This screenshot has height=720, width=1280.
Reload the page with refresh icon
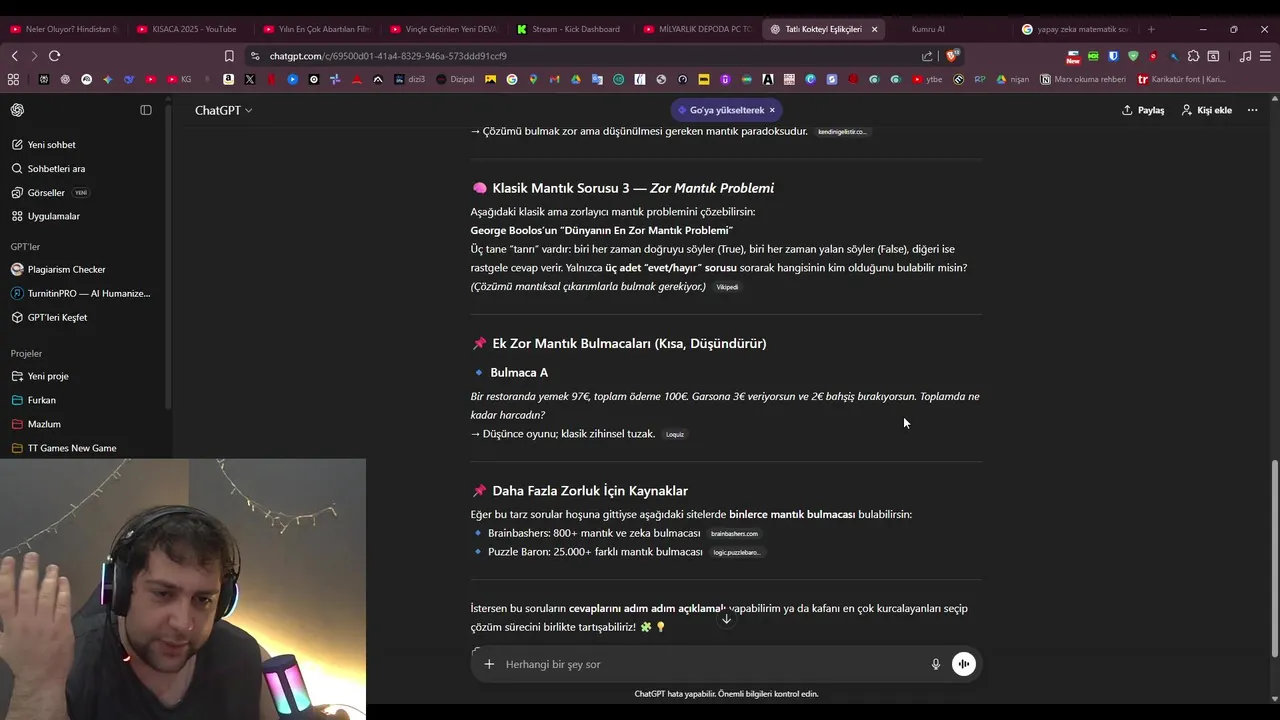pos(54,56)
